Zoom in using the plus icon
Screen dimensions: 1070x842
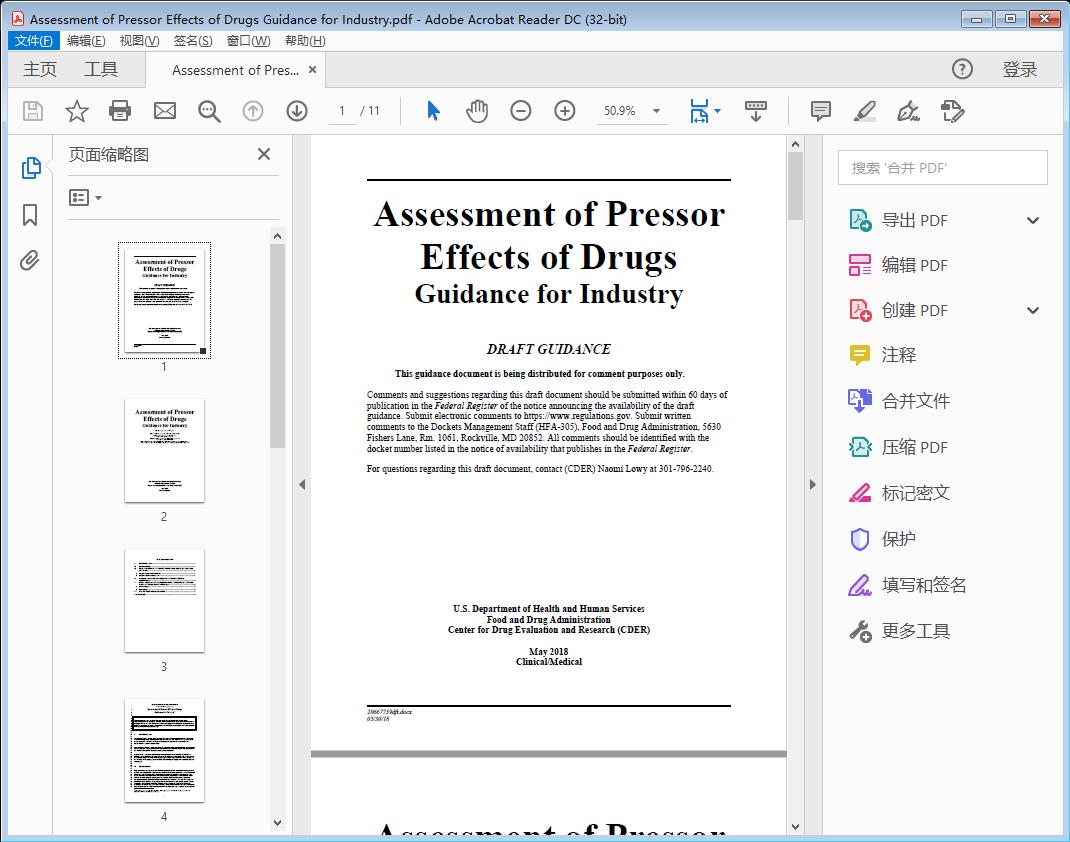565,111
